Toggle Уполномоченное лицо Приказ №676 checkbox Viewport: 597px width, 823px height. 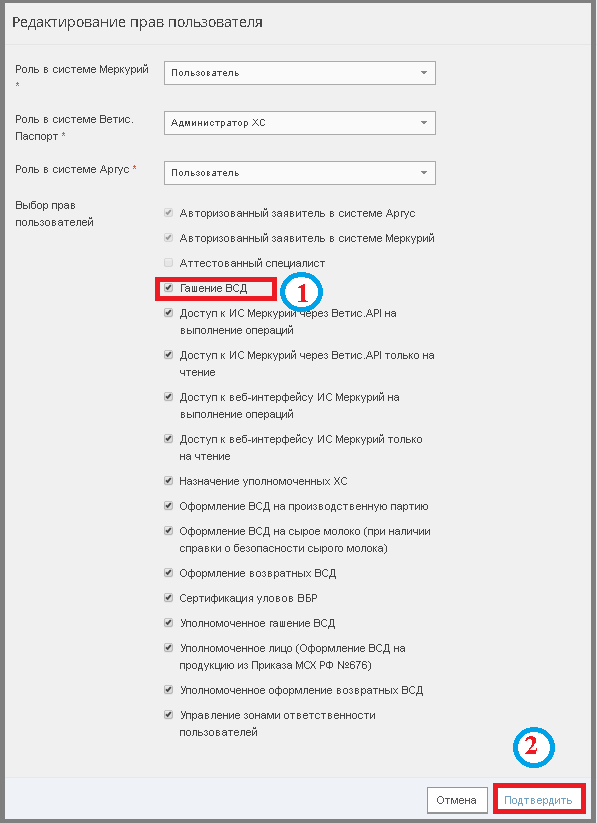169,648
